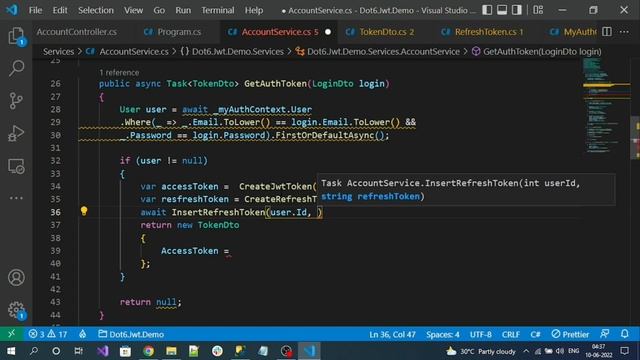This screenshot has width=640, height=360.
Task: Open Customize Layout button in title bar
Action: 538,10
